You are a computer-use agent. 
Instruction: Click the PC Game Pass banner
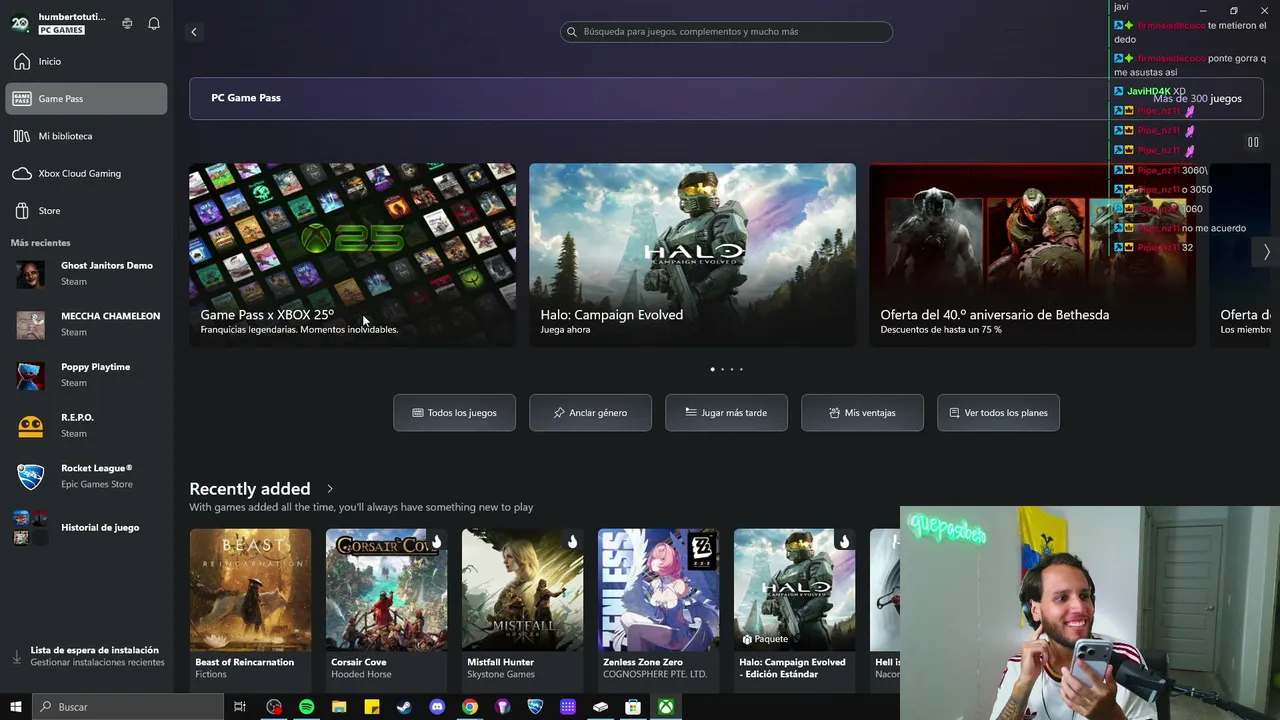click(x=726, y=98)
